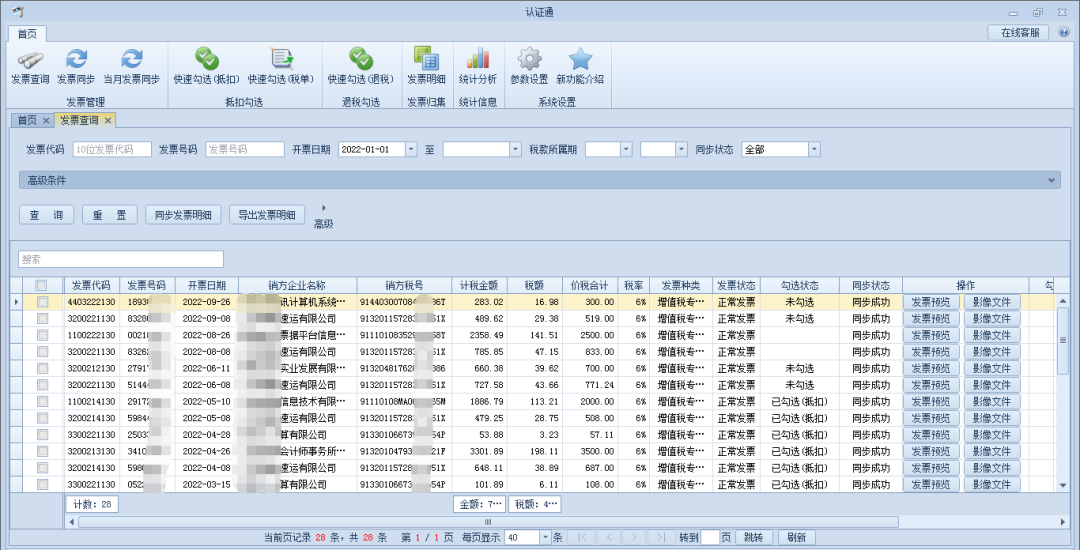The image size is (1080, 550).
Task: Open the 同步状态 dropdown showing 全部
Action: coord(814,149)
